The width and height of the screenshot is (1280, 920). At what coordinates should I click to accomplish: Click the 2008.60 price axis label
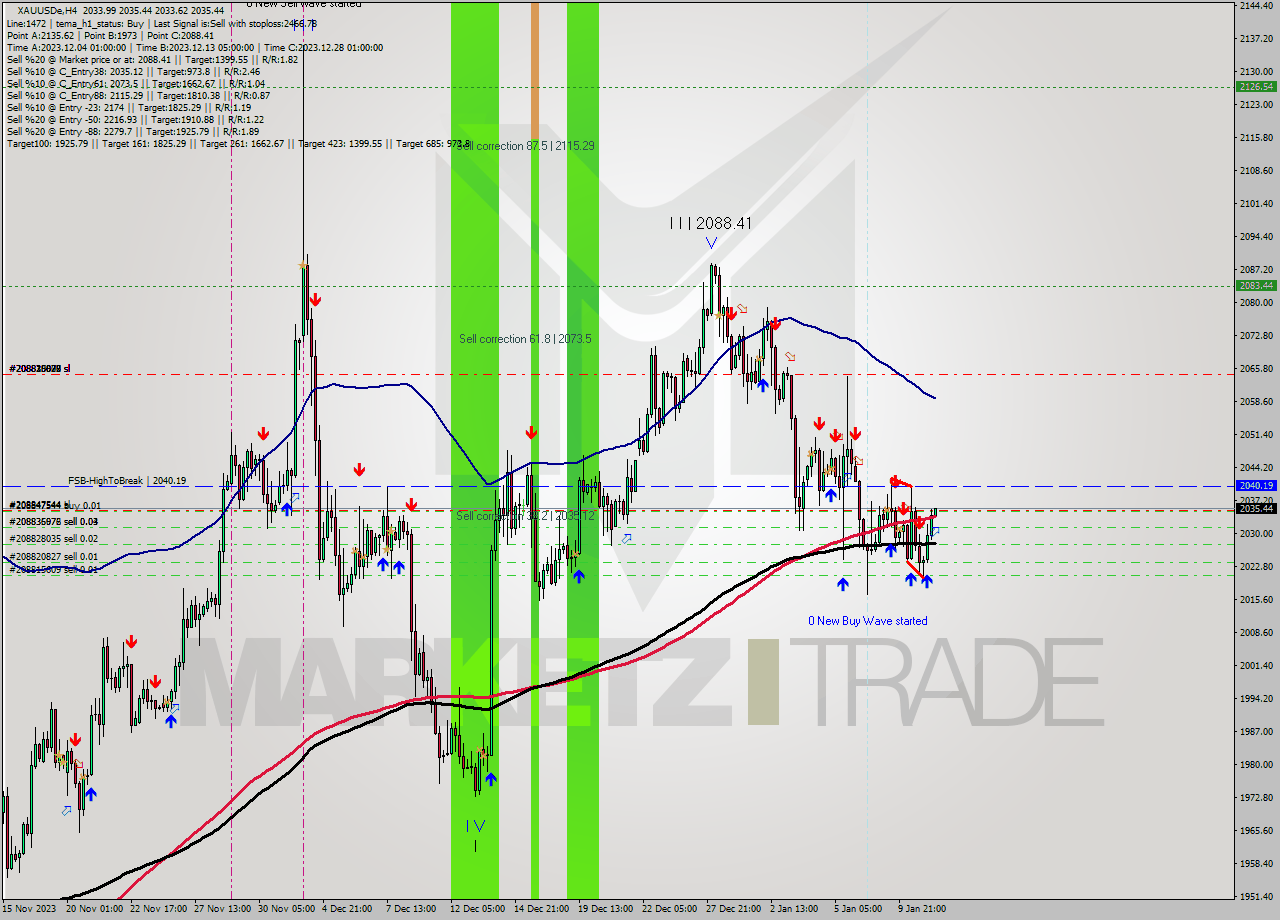pos(1256,632)
